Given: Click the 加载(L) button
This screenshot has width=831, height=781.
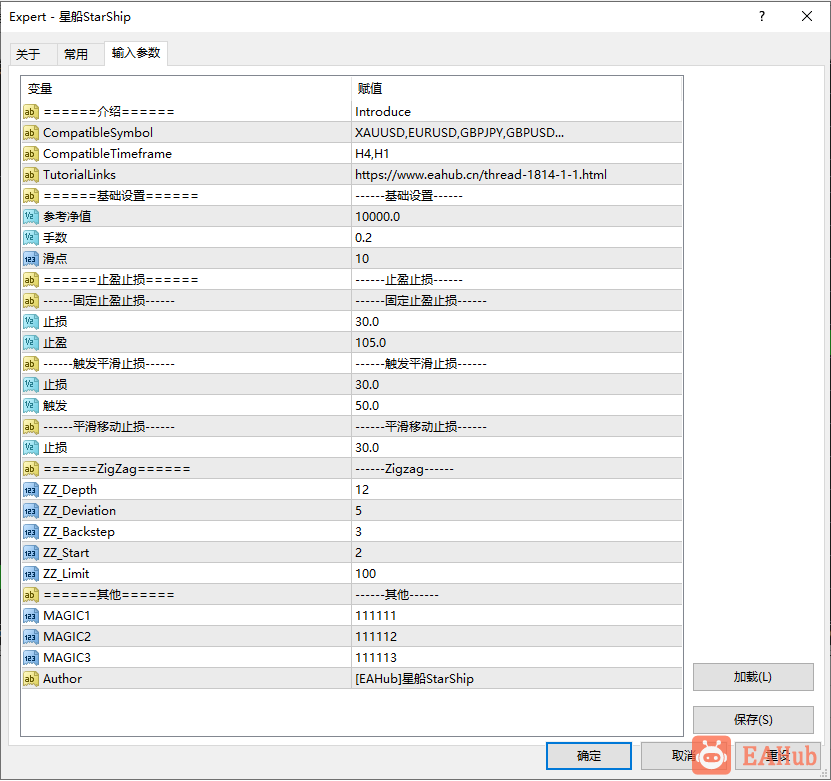Looking at the screenshot, I should tap(753, 677).
